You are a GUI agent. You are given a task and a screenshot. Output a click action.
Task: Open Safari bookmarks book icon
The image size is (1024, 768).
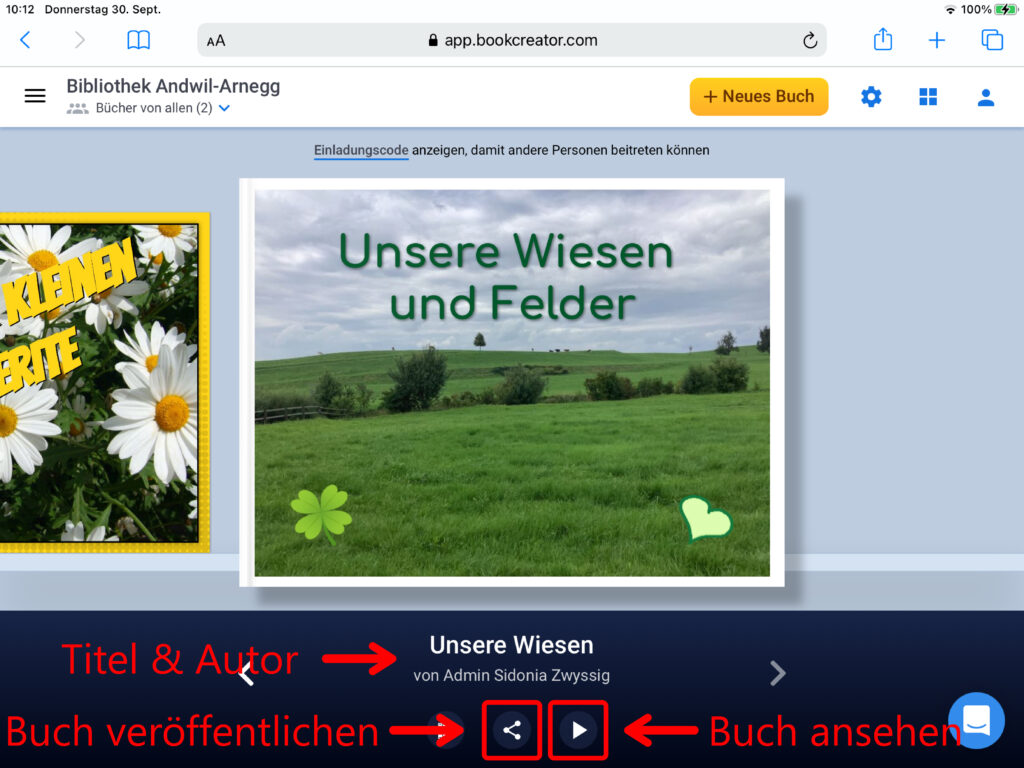(x=138, y=40)
